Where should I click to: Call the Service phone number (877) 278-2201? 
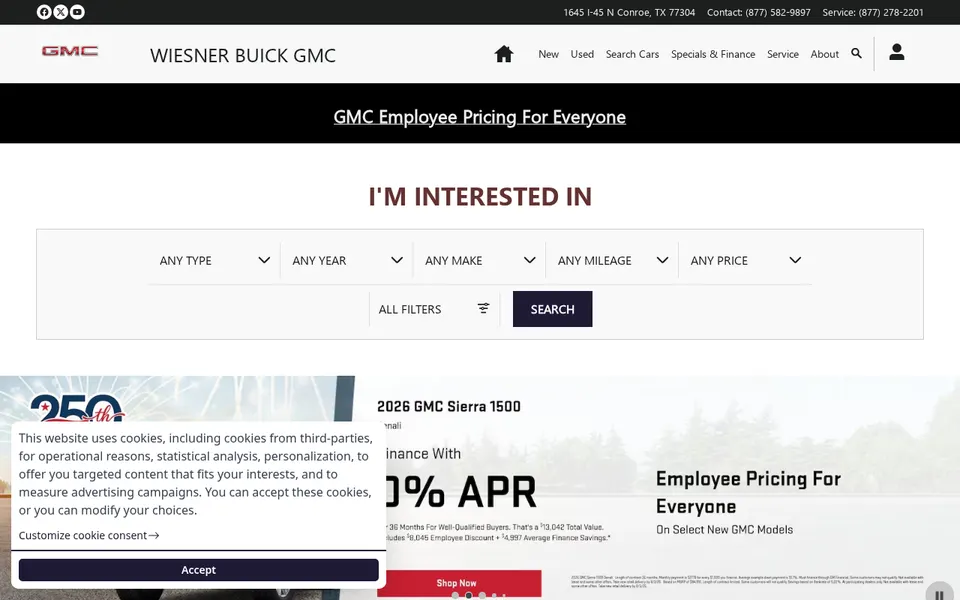tap(891, 12)
